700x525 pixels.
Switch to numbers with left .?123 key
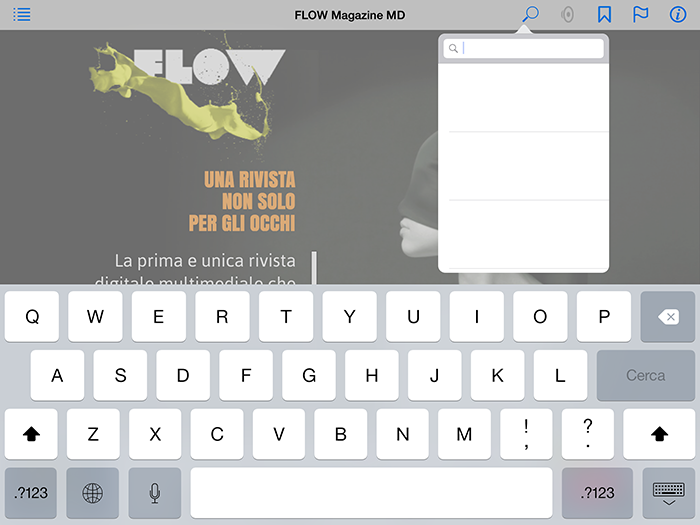click(x=31, y=493)
